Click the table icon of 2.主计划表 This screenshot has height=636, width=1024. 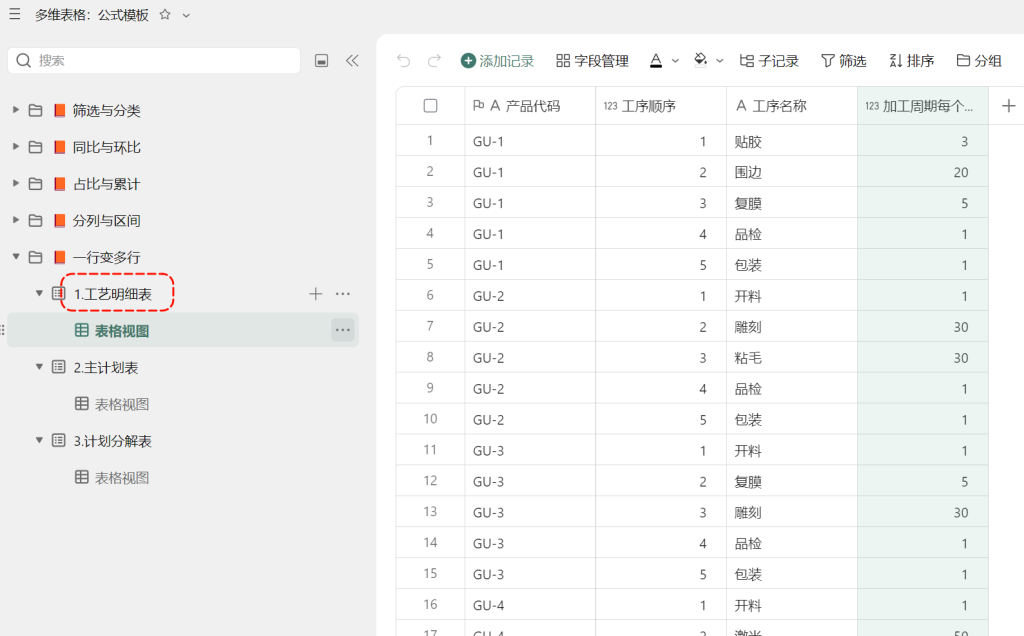[x=59, y=367]
